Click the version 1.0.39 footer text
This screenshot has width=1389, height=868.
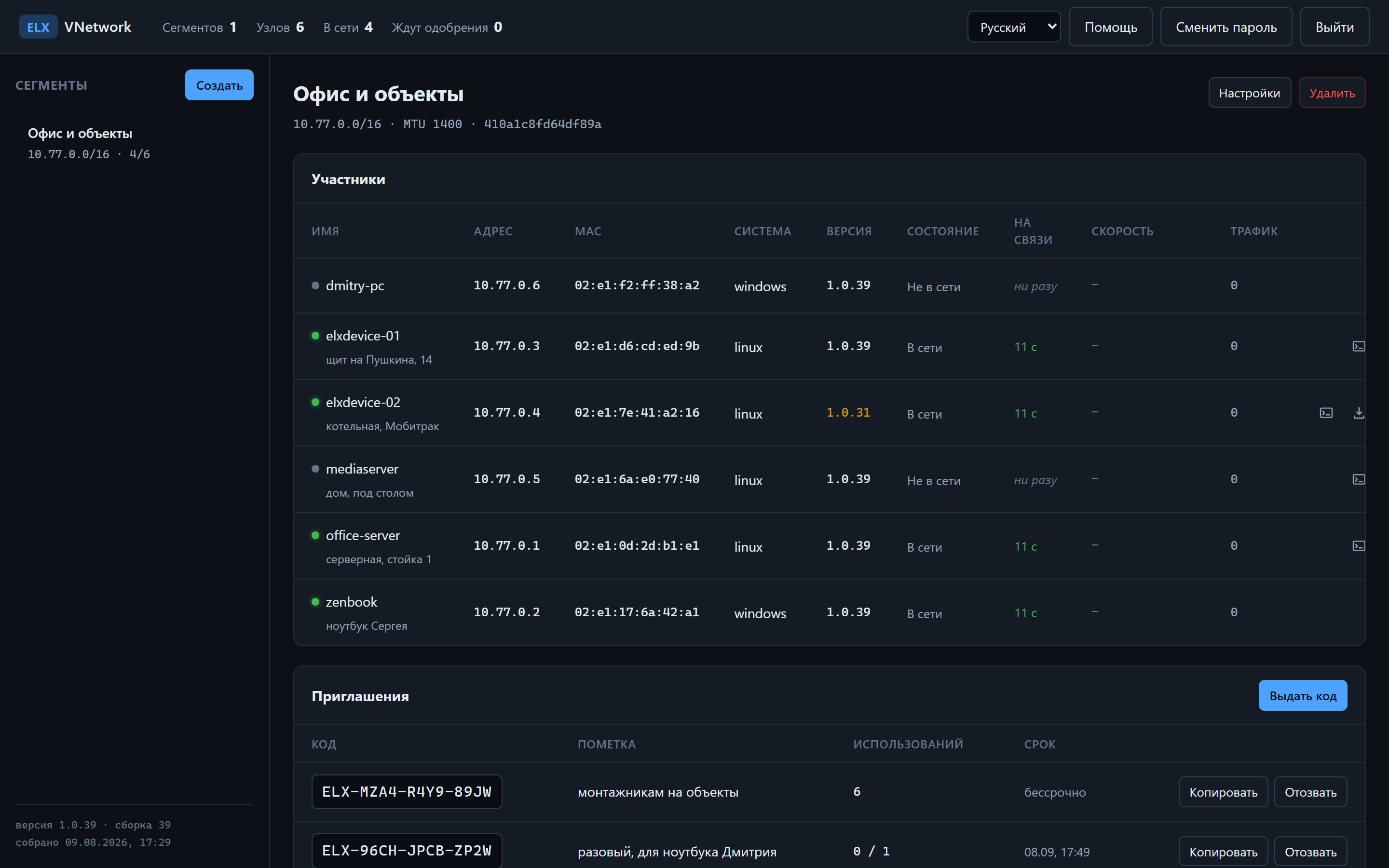click(55, 825)
